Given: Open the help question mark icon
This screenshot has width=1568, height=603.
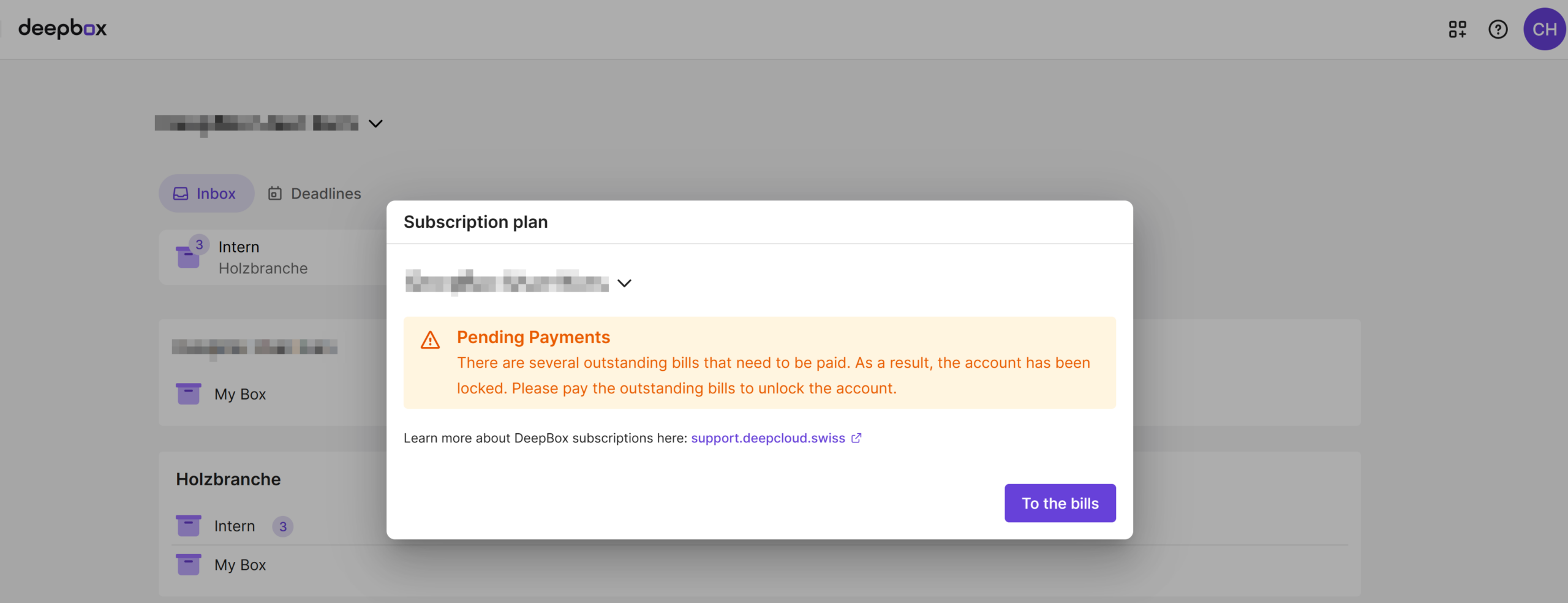Looking at the screenshot, I should 1498,29.
